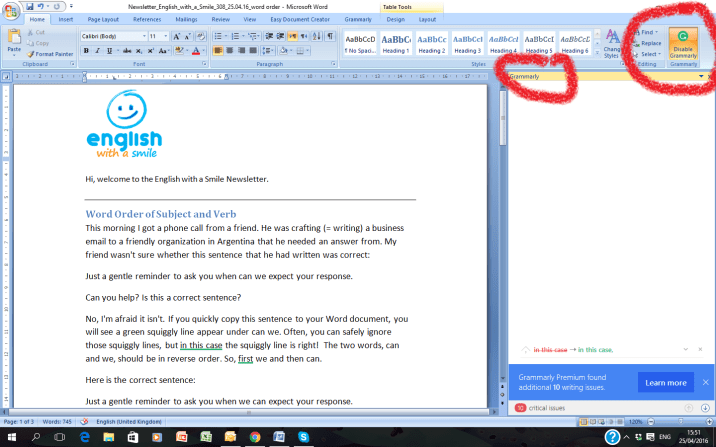The height and width of the screenshot is (447, 716).
Task: Increase paragraph indent
Action: [280, 36]
